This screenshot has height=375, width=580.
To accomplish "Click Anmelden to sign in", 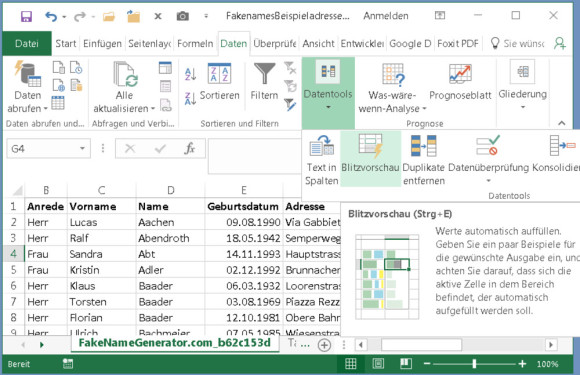I will point(386,16).
